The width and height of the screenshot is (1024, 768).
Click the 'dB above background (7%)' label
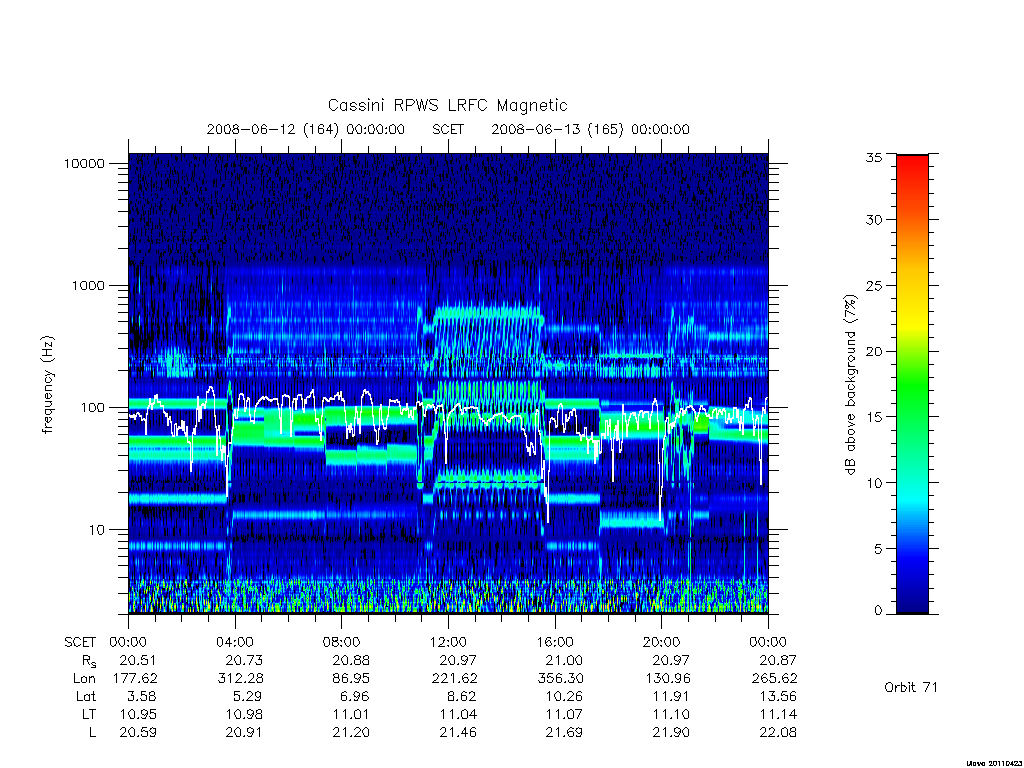(x=850, y=385)
